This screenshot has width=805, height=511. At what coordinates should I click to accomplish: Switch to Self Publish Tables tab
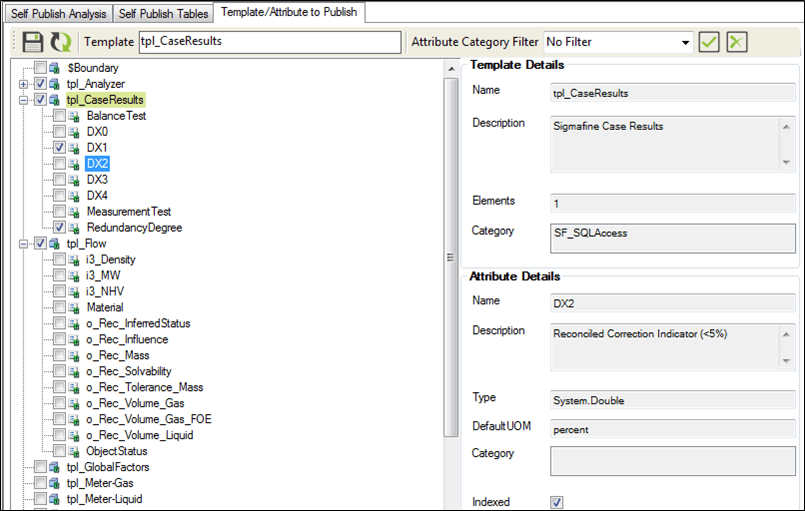163,13
